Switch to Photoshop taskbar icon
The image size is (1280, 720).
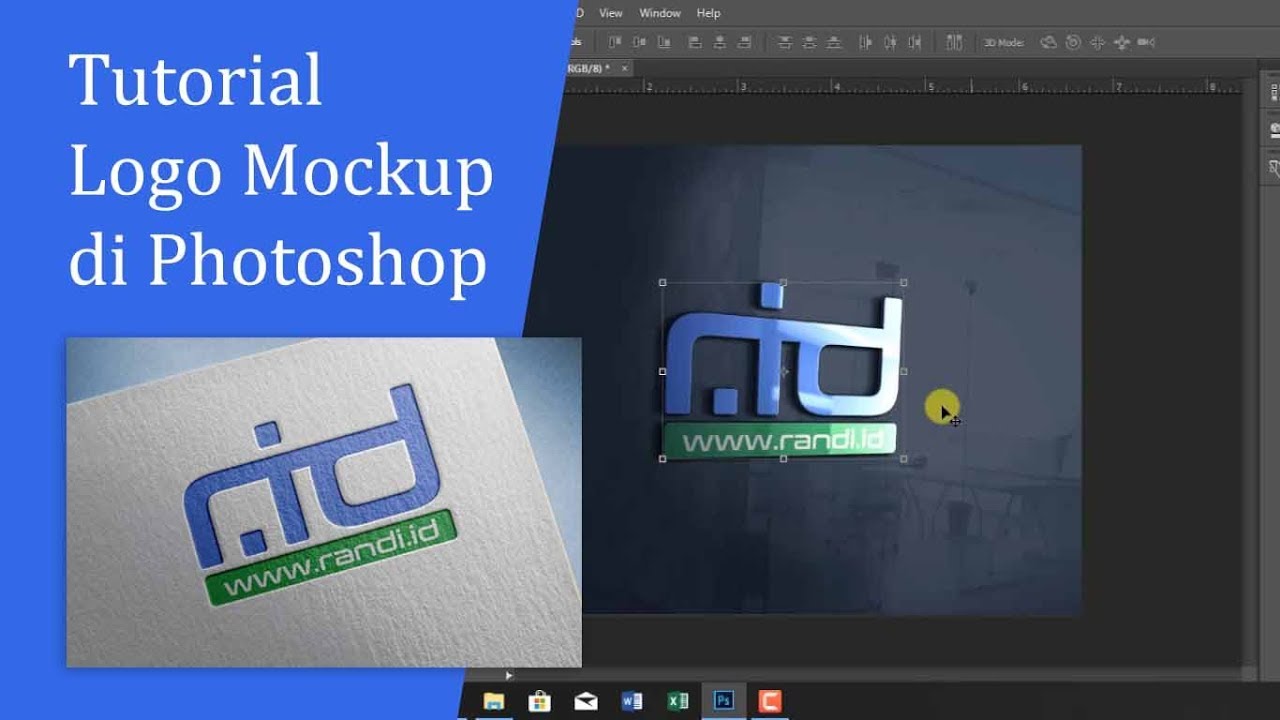(x=723, y=701)
